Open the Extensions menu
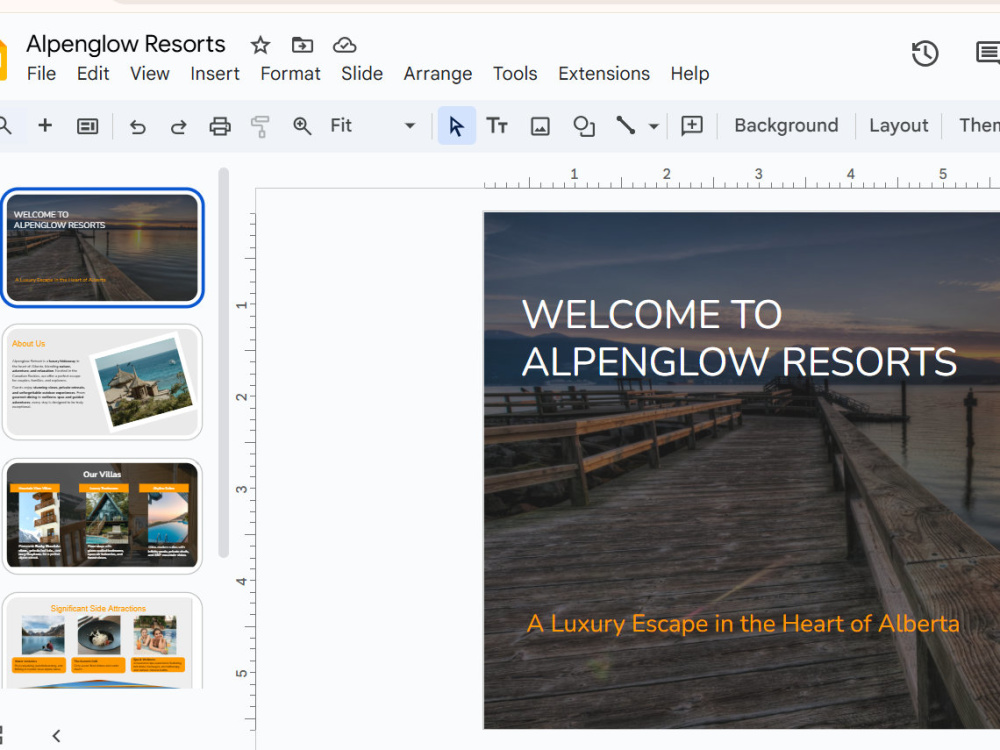 point(604,74)
